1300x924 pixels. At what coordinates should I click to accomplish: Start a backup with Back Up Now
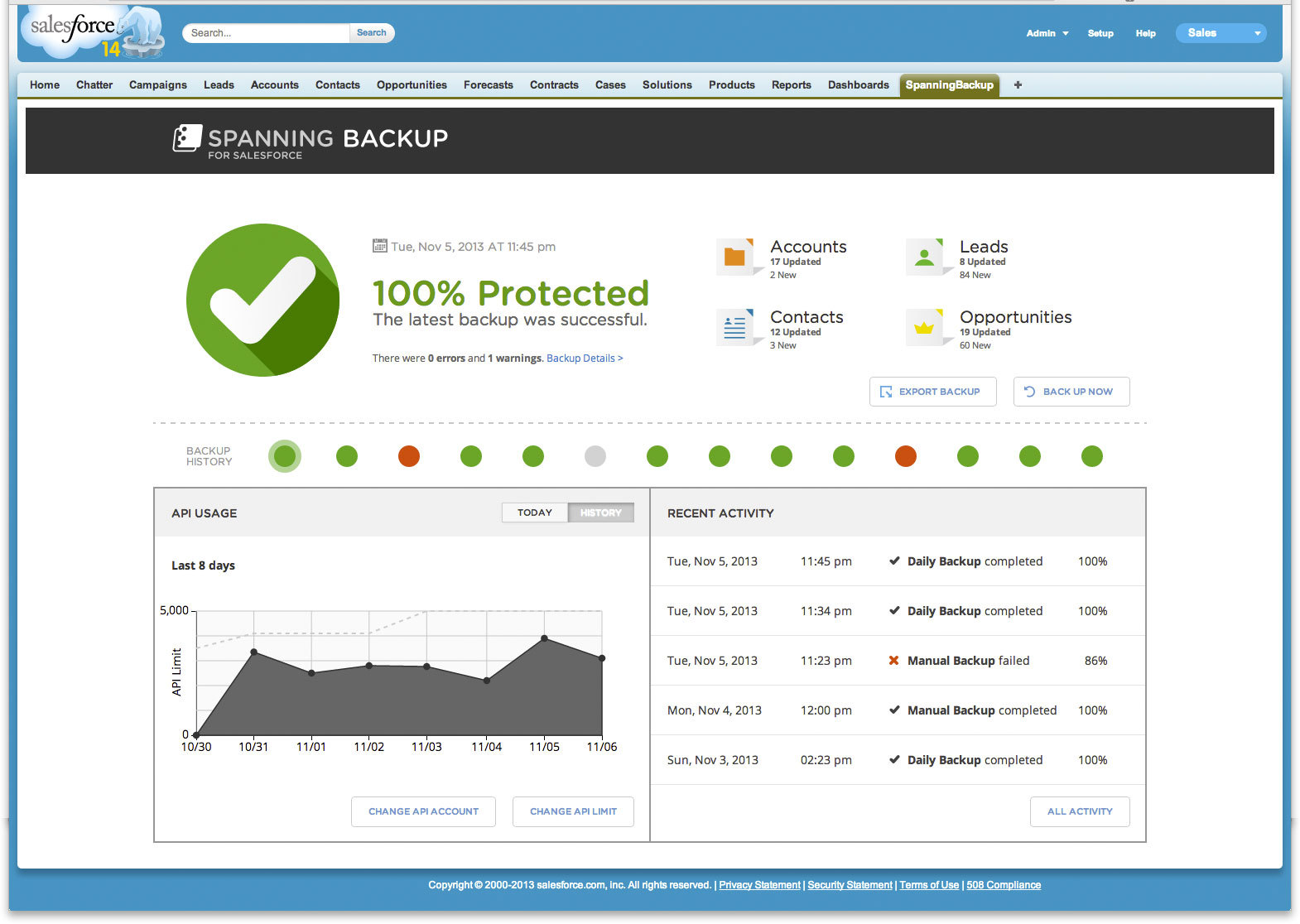(1071, 392)
